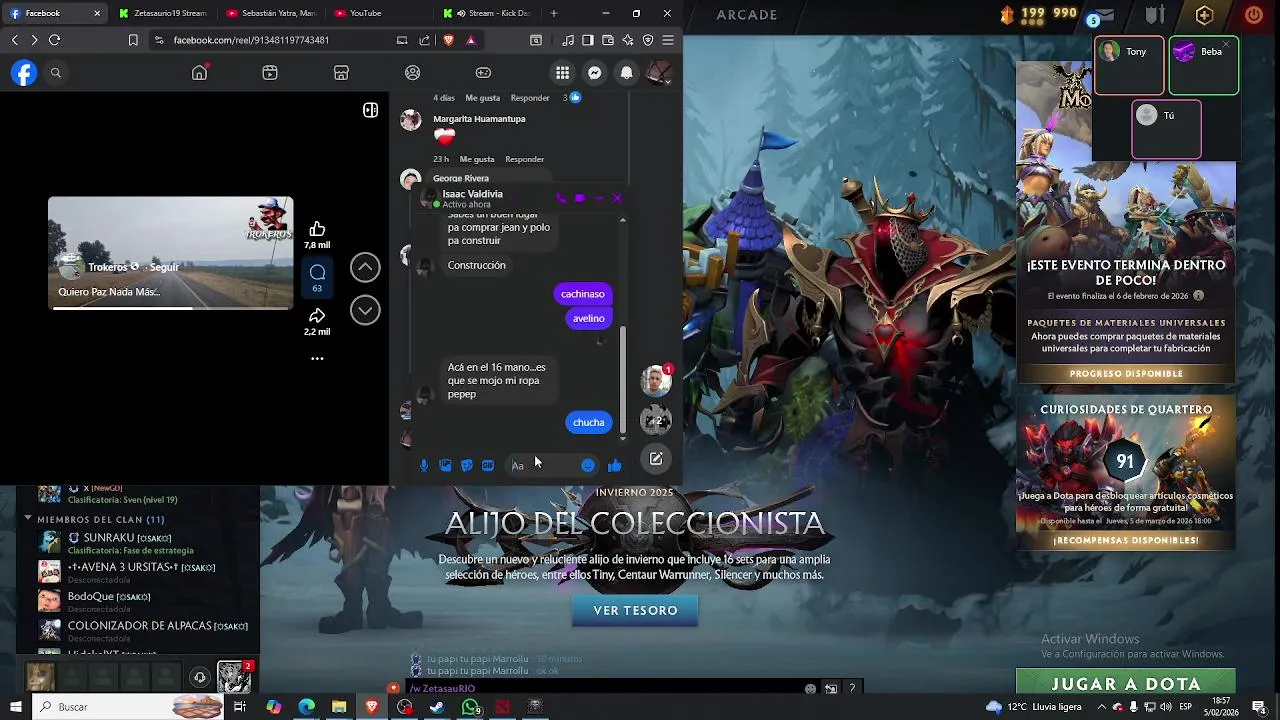Start voice call with Isaac Valdivia

(560, 198)
